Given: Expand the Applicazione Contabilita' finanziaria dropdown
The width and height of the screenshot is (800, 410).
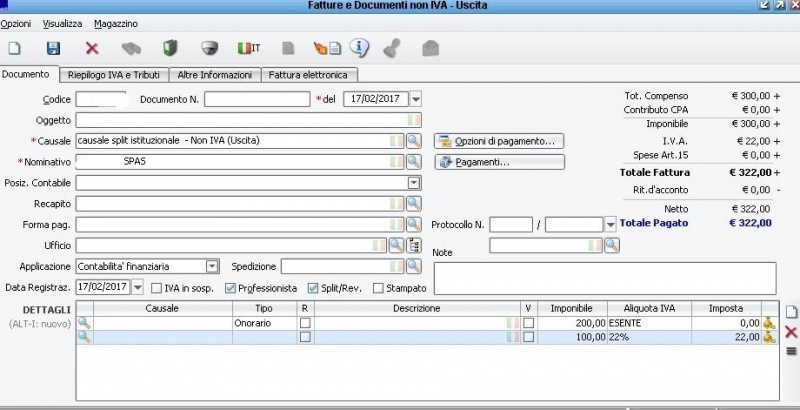Looking at the screenshot, I should click(x=212, y=266).
